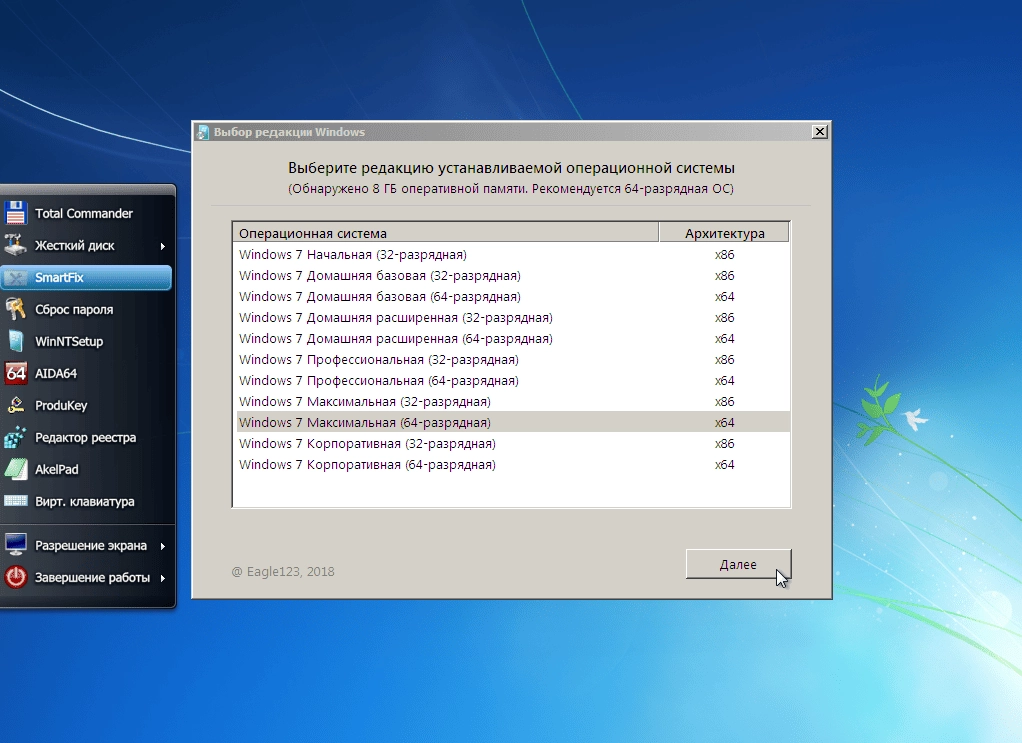Select Windows 7 Домашняя расширенная (32-разрядная)
This screenshot has width=1022, height=743.
[513, 317]
